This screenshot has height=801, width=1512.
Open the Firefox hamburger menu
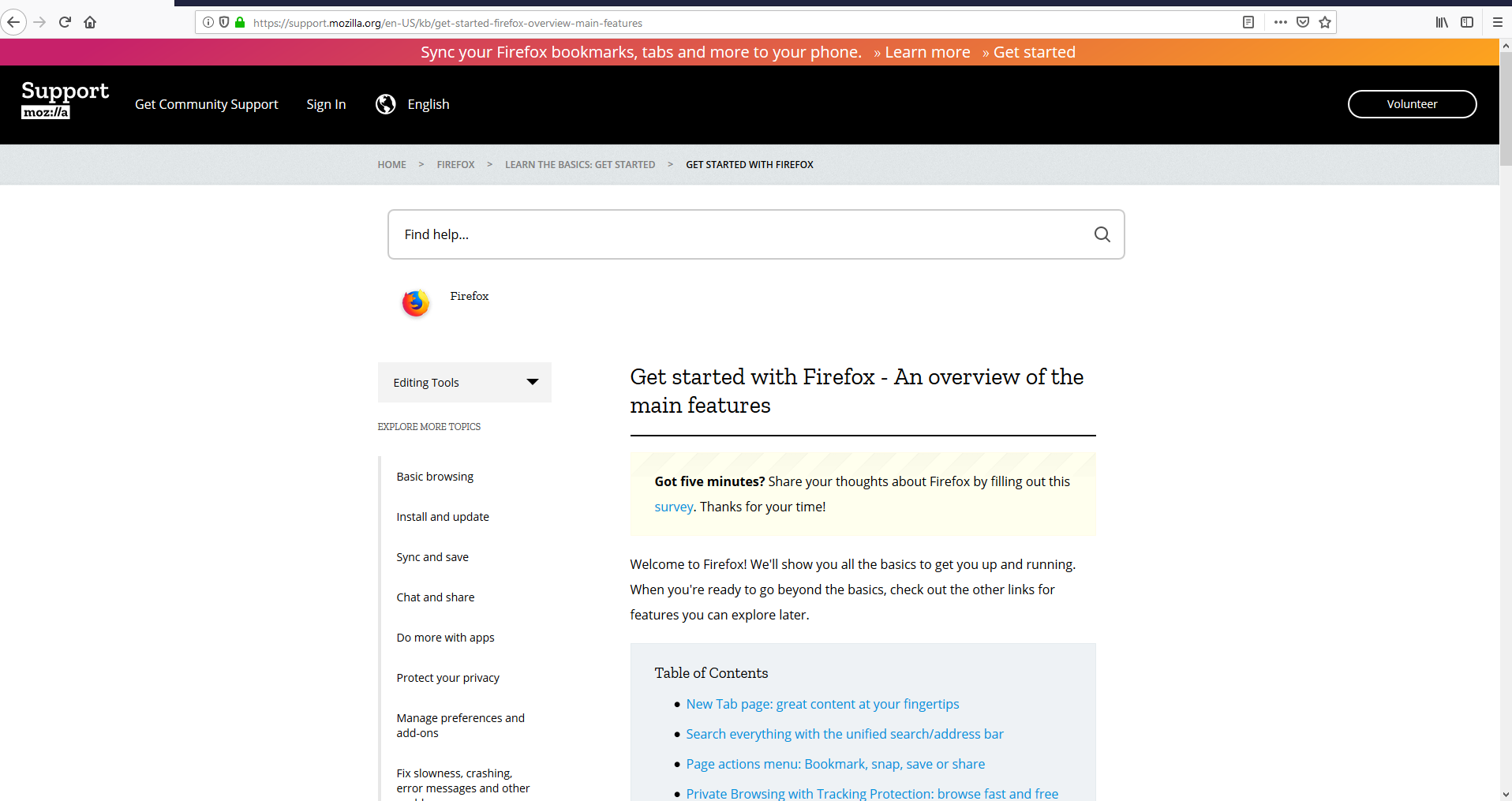click(x=1497, y=22)
